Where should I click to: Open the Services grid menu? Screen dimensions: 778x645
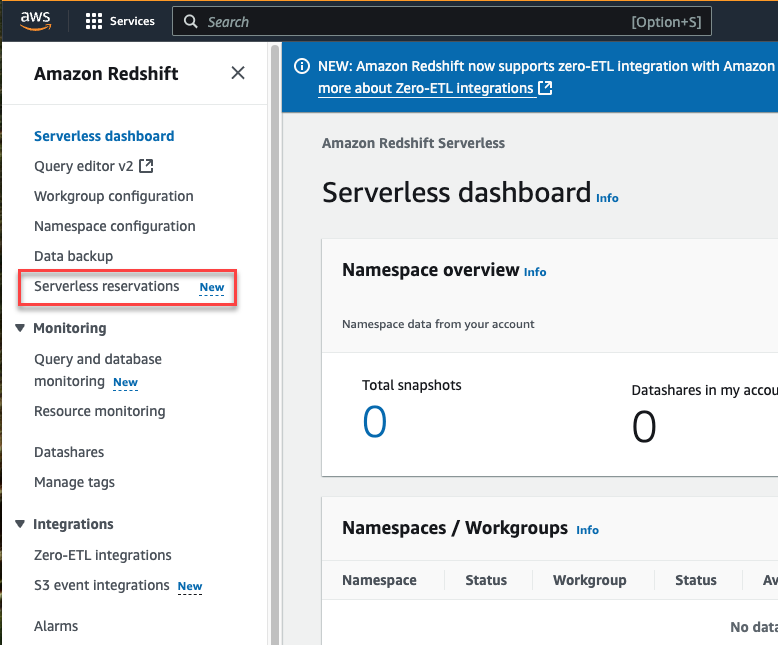pos(95,21)
